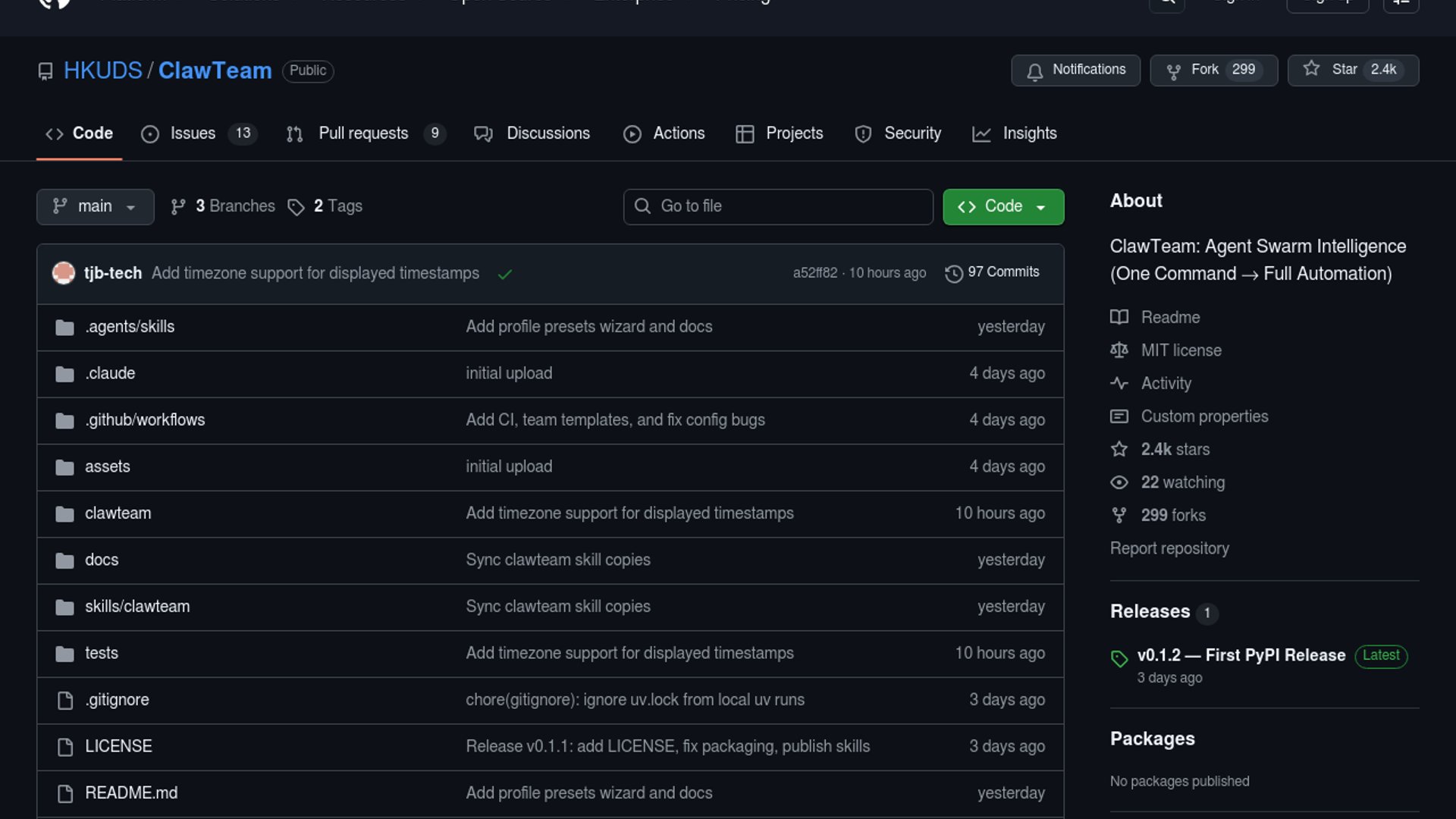This screenshot has height=819, width=1456.
Task: Open the clawteam folder
Action: click(x=118, y=513)
